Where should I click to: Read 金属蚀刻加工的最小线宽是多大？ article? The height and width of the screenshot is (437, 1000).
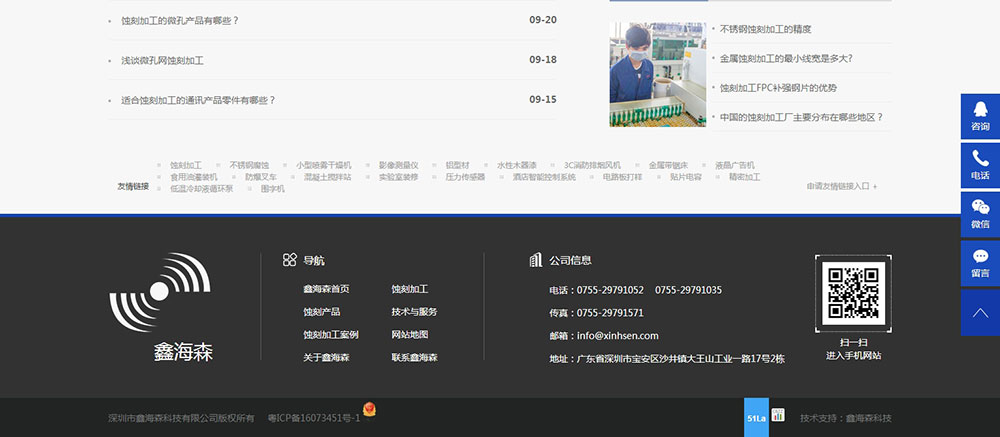pyautogui.click(x=786, y=59)
